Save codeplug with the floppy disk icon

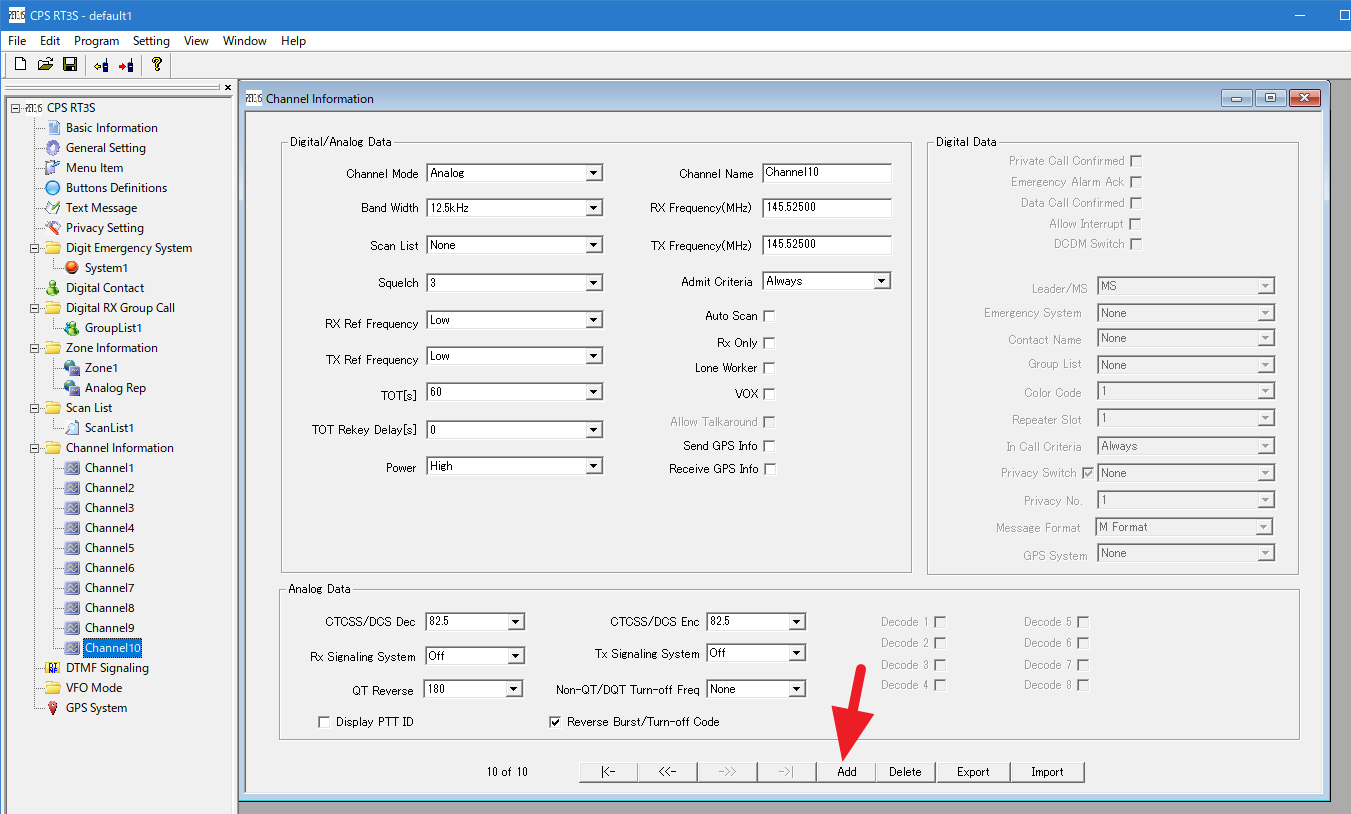70,65
